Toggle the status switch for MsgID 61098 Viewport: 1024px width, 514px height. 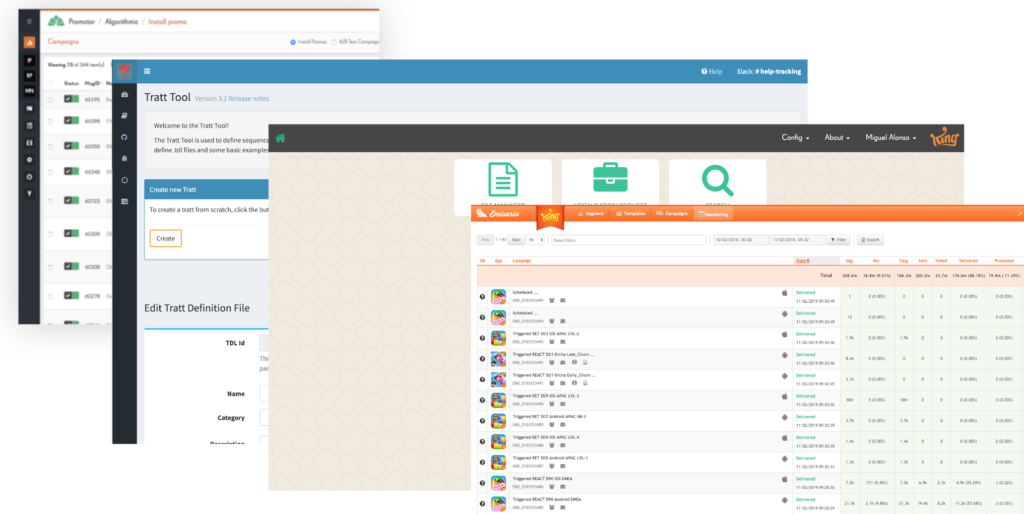tap(71, 121)
